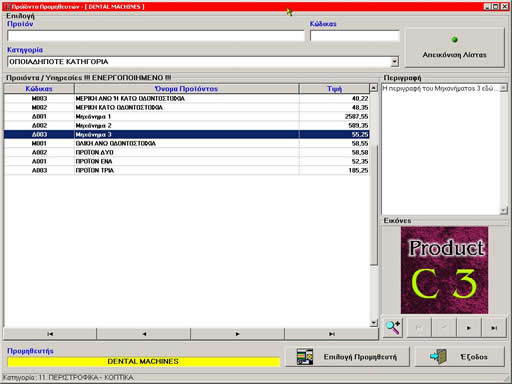Jump to last product image arrow
Screen dimensions: 512x384
tap(494, 328)
